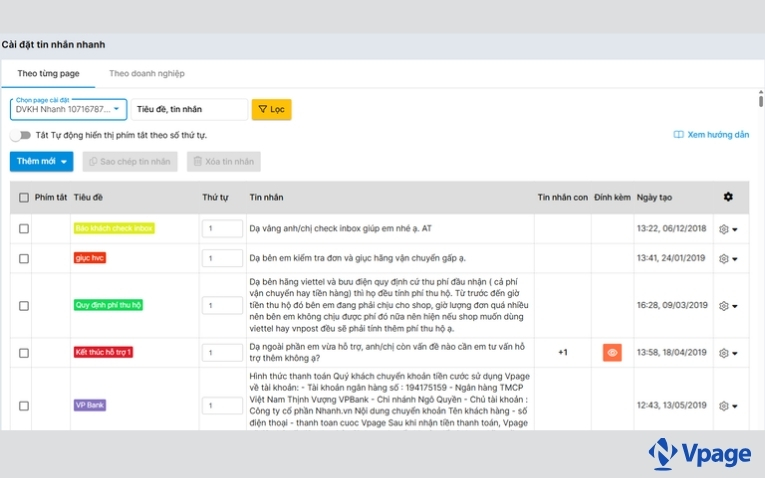Open the gear menu for 'Quy định phí thu hộ' row
The height and width of the screenshot is (478, 765).
[729, 304]
